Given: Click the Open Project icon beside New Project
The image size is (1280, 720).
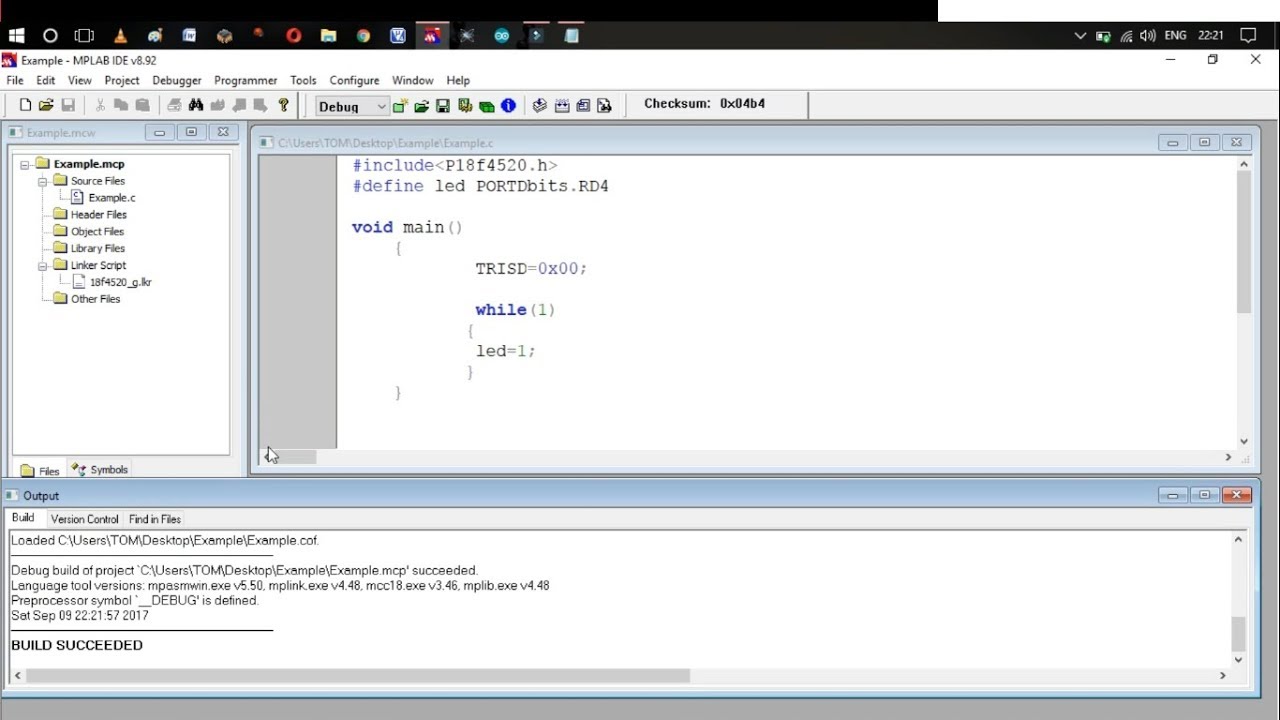Looking at the screenshot, I should coord(421,105).
